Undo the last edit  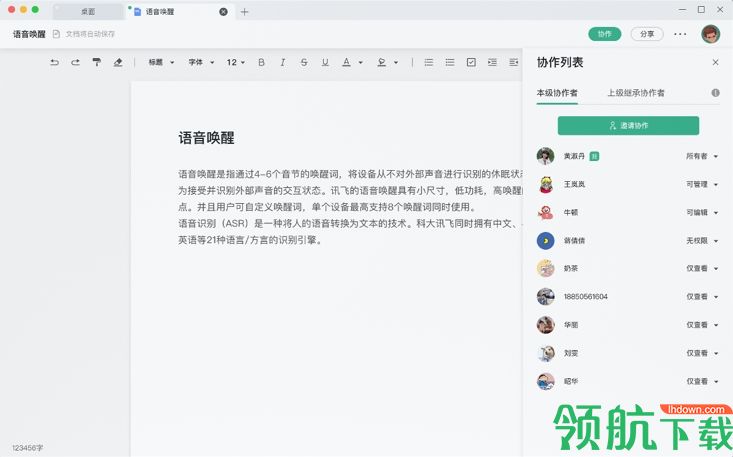[x=55, y=62]
